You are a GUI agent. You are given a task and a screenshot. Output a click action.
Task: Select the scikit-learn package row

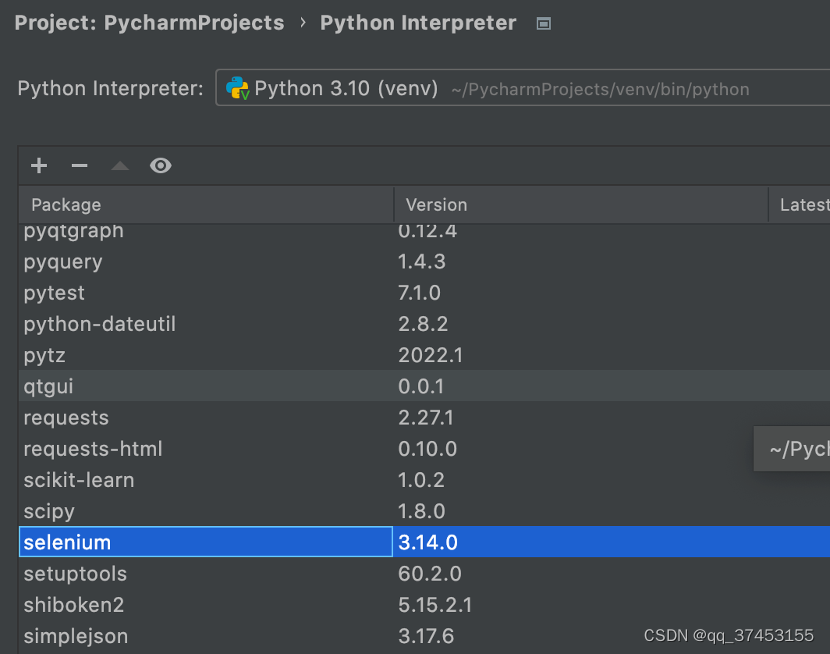(x=425, y=480)
